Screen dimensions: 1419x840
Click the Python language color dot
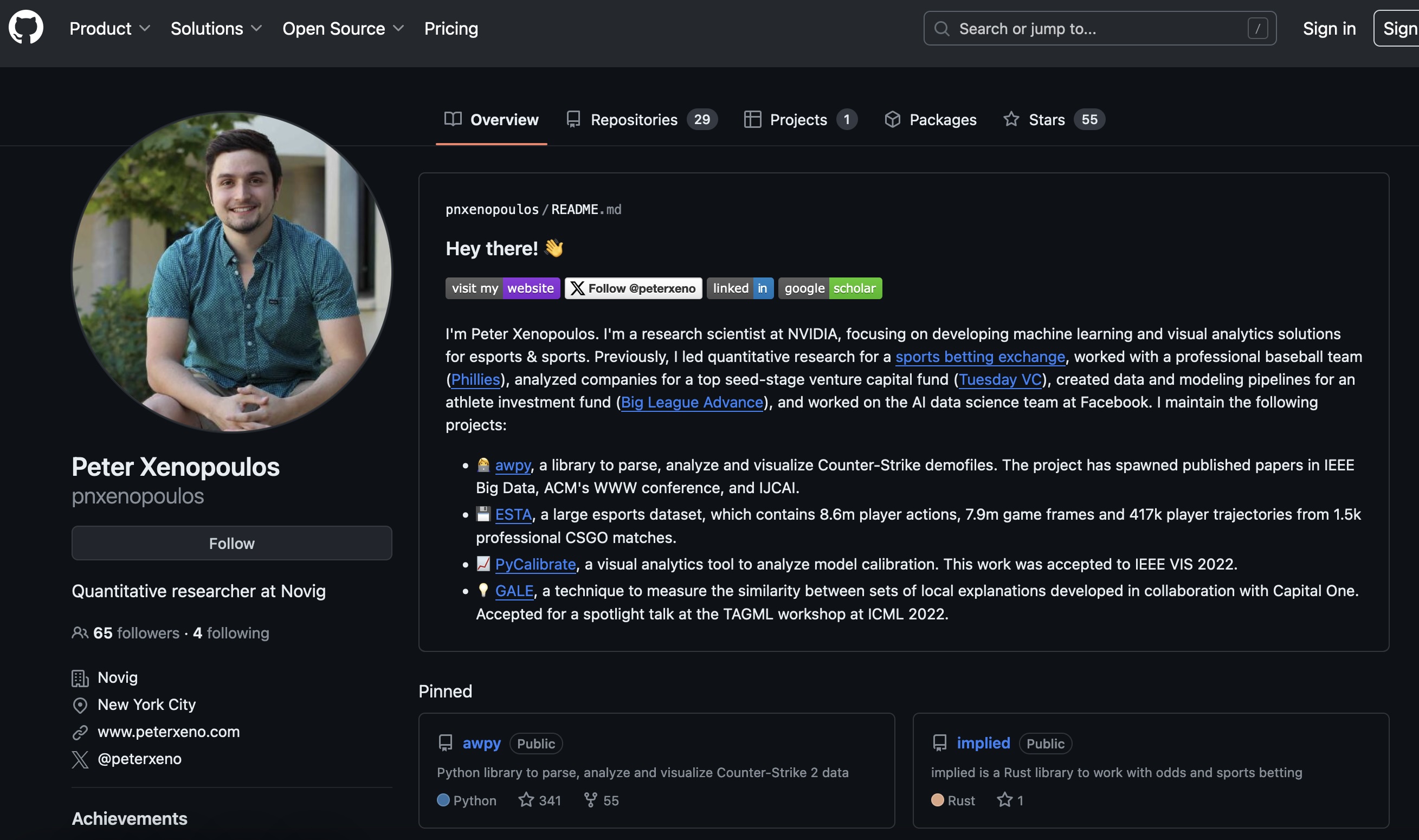(x=443, y=800)
